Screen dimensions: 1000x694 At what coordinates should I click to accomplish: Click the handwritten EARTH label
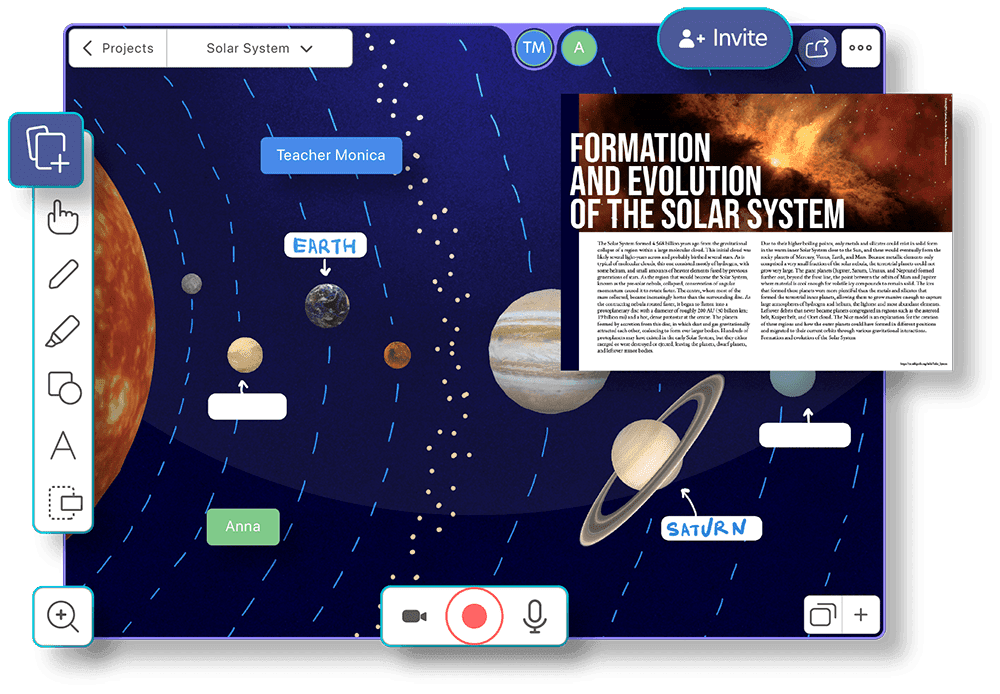(325, 245)
